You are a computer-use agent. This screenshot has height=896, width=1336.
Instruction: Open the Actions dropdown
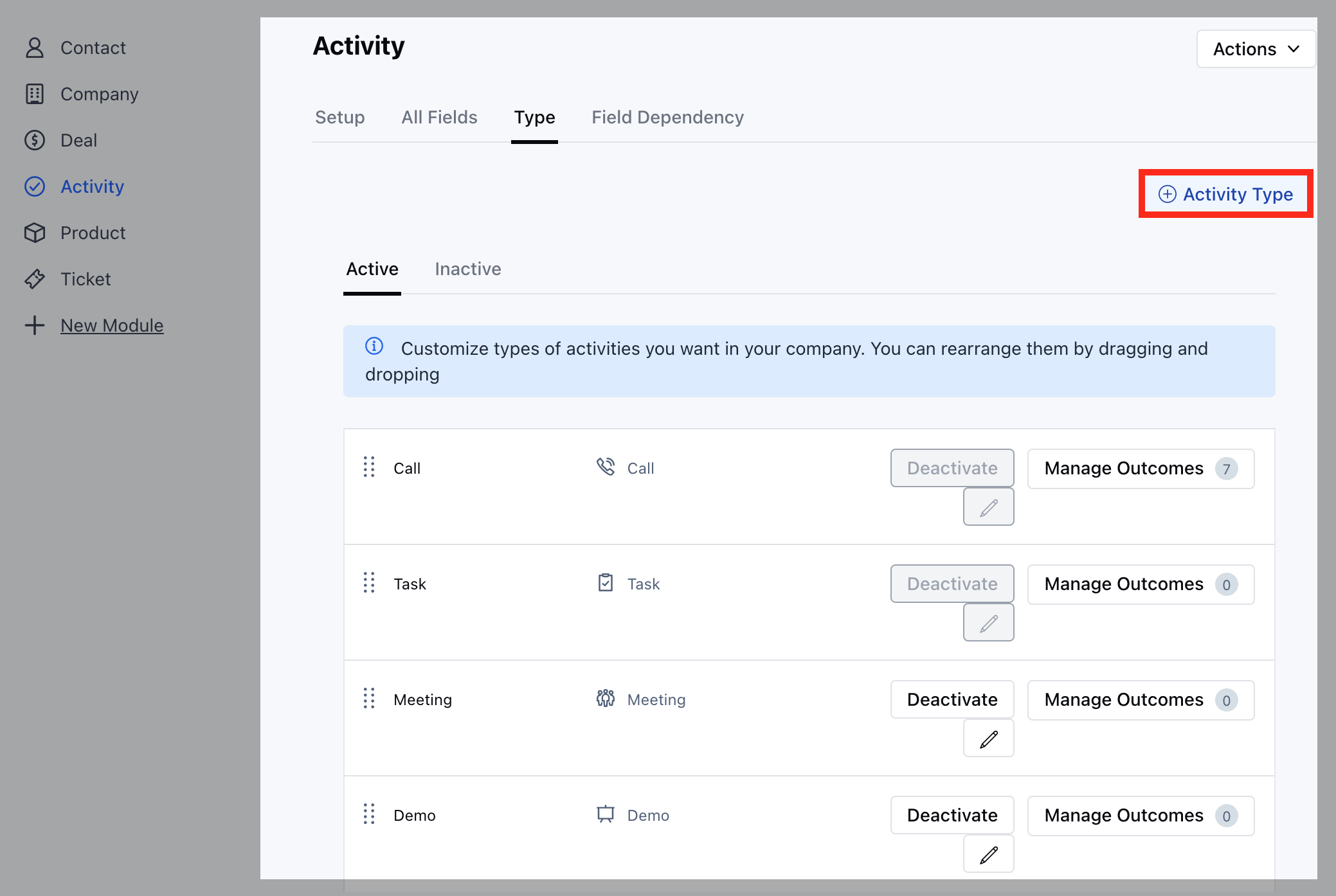coord(1256,49)
